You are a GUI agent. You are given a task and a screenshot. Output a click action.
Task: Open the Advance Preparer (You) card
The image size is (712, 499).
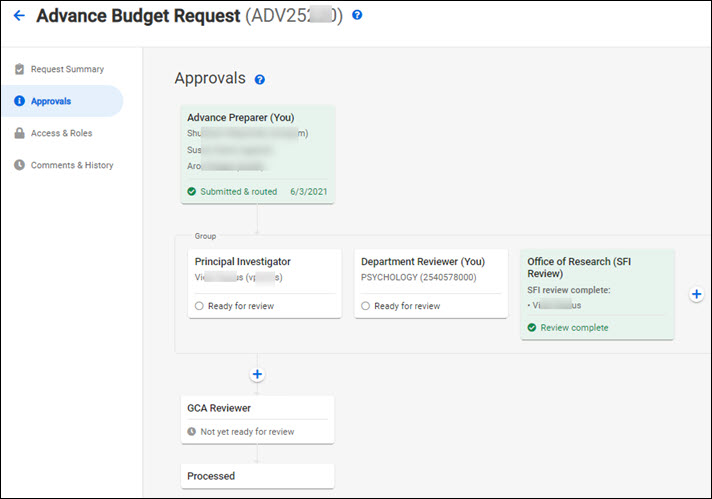[x=257, y=155]
